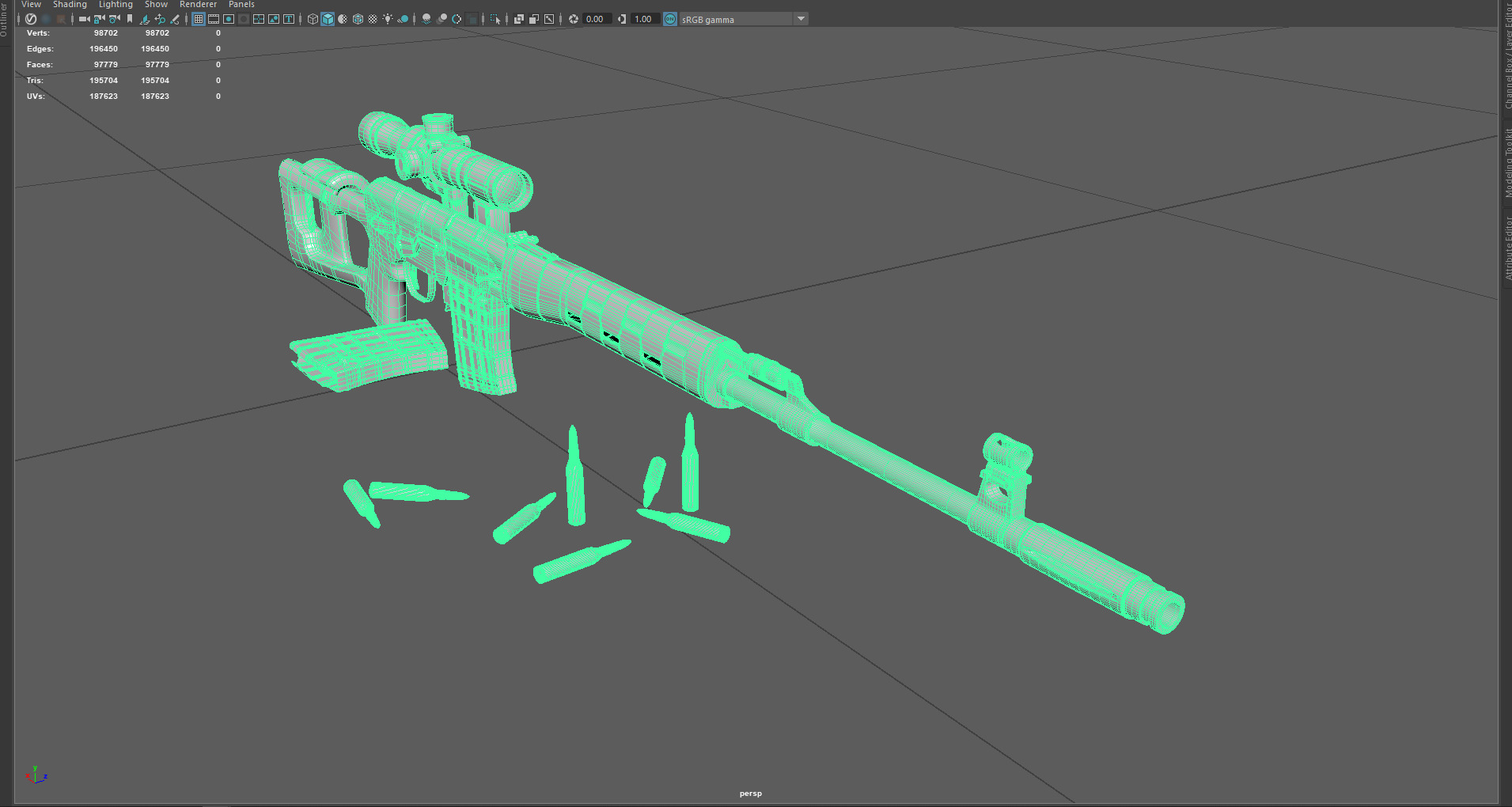Open Camera Attributes gear-camera icon
Image resolution: width=1512 pixels, height=807 pixels.
click(115, 19)
